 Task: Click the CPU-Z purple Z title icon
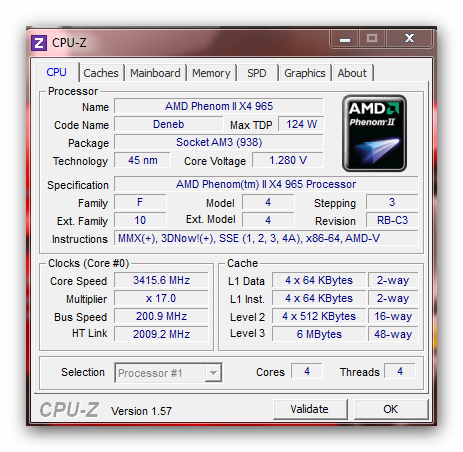point(39,43)
